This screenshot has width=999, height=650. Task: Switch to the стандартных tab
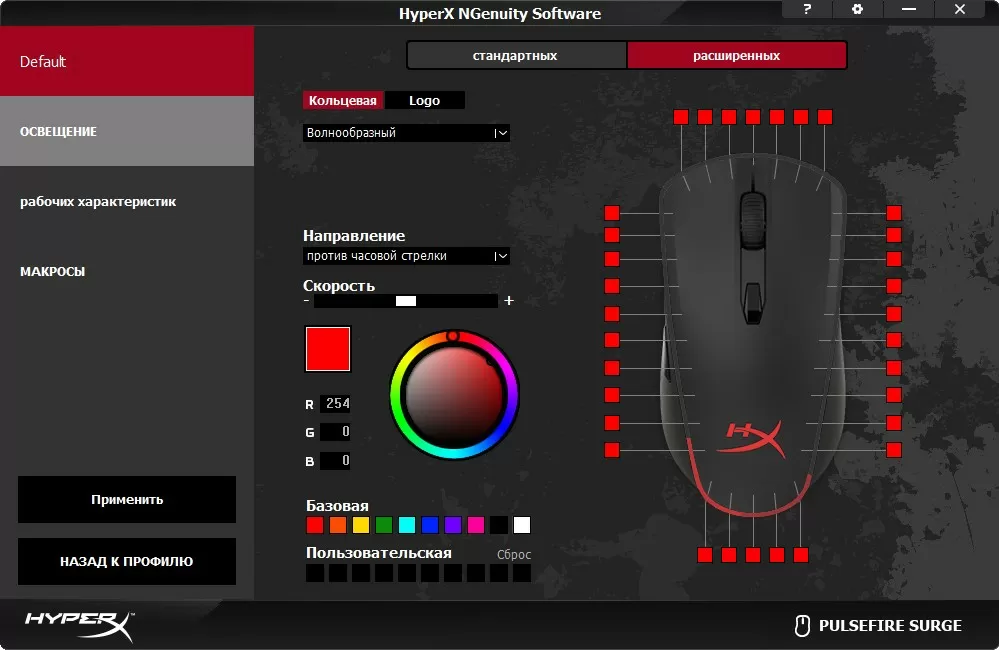tap(516, 55)
